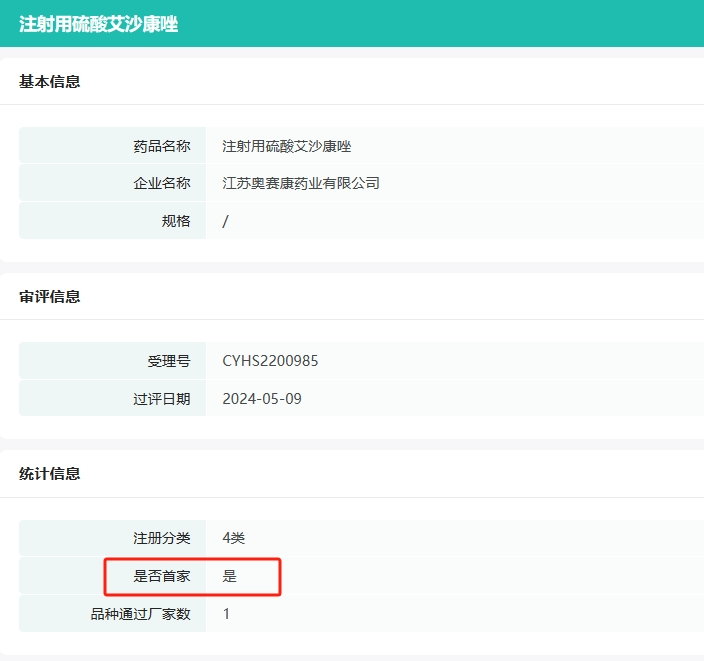Click the 统计信息 section header
This screenshot has width=704, height=661.
coord(50,474)
